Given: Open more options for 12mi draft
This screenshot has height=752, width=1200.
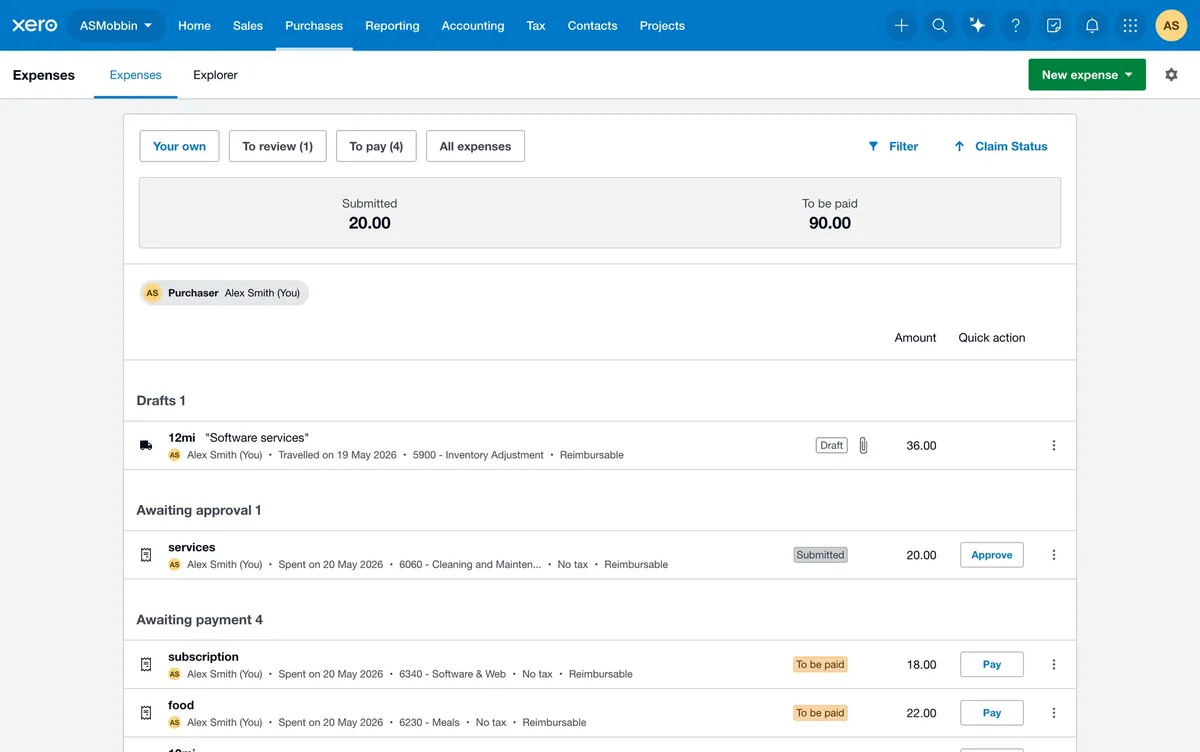Looking at the screenshot, I should coord(1053,446).
